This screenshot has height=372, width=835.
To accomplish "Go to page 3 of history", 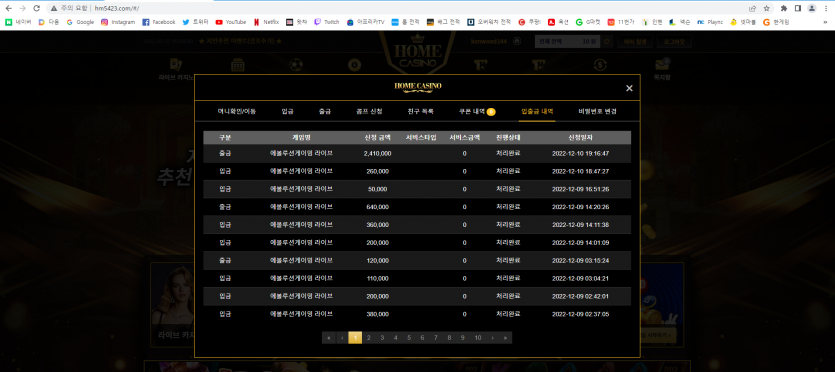I will (382, 338).
